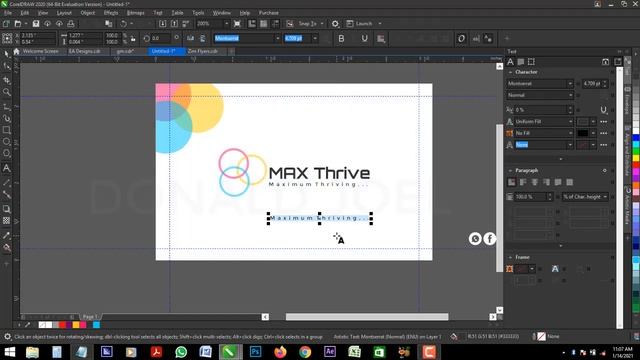The height and width of the screenshot is (360, 640).
Task: Select the Ellipse tool in the toolbox
Action: pyautogui.click(x=7, y=142)
